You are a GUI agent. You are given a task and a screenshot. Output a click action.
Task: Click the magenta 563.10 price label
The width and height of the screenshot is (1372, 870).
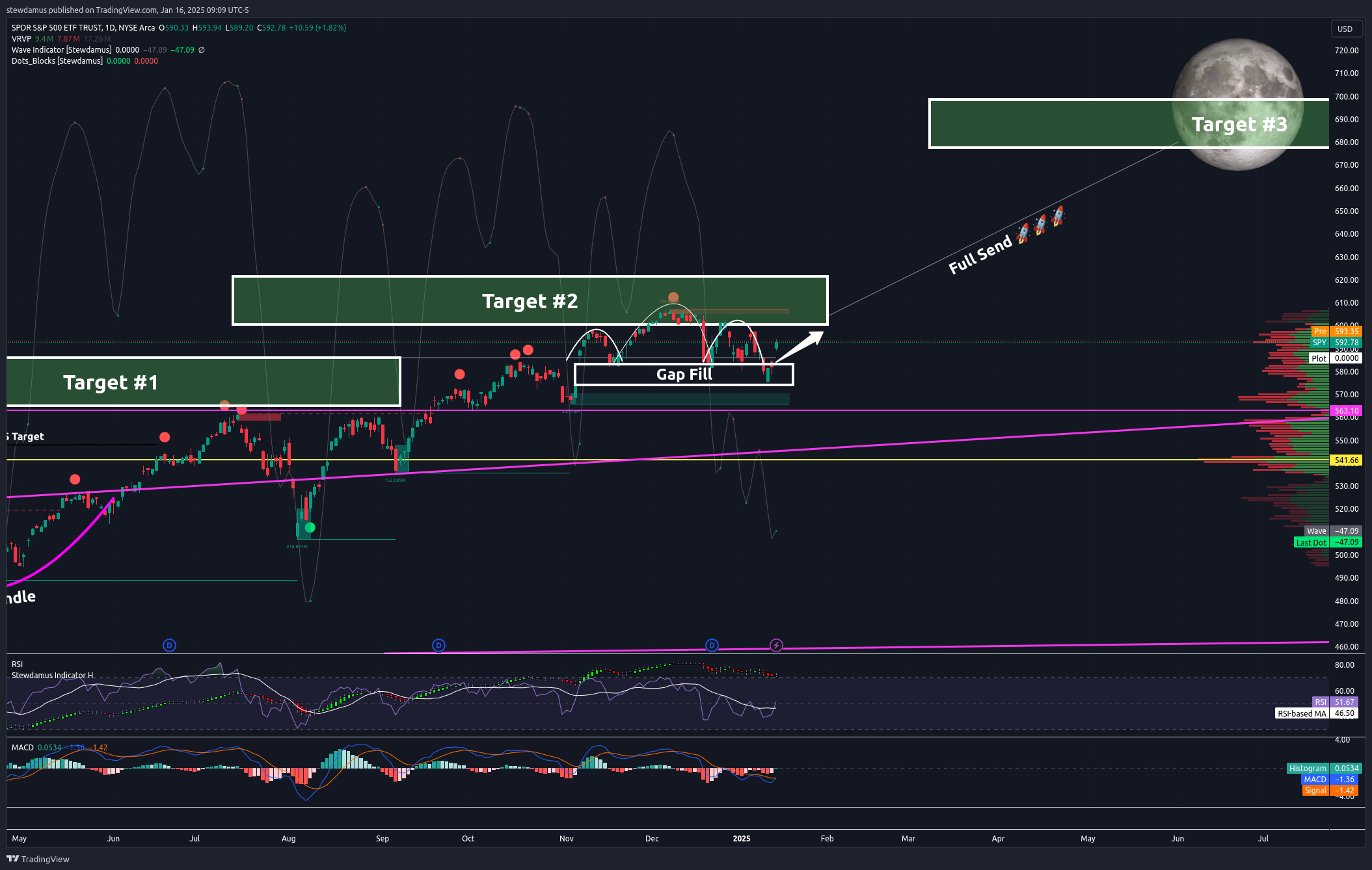(1346, 411)
